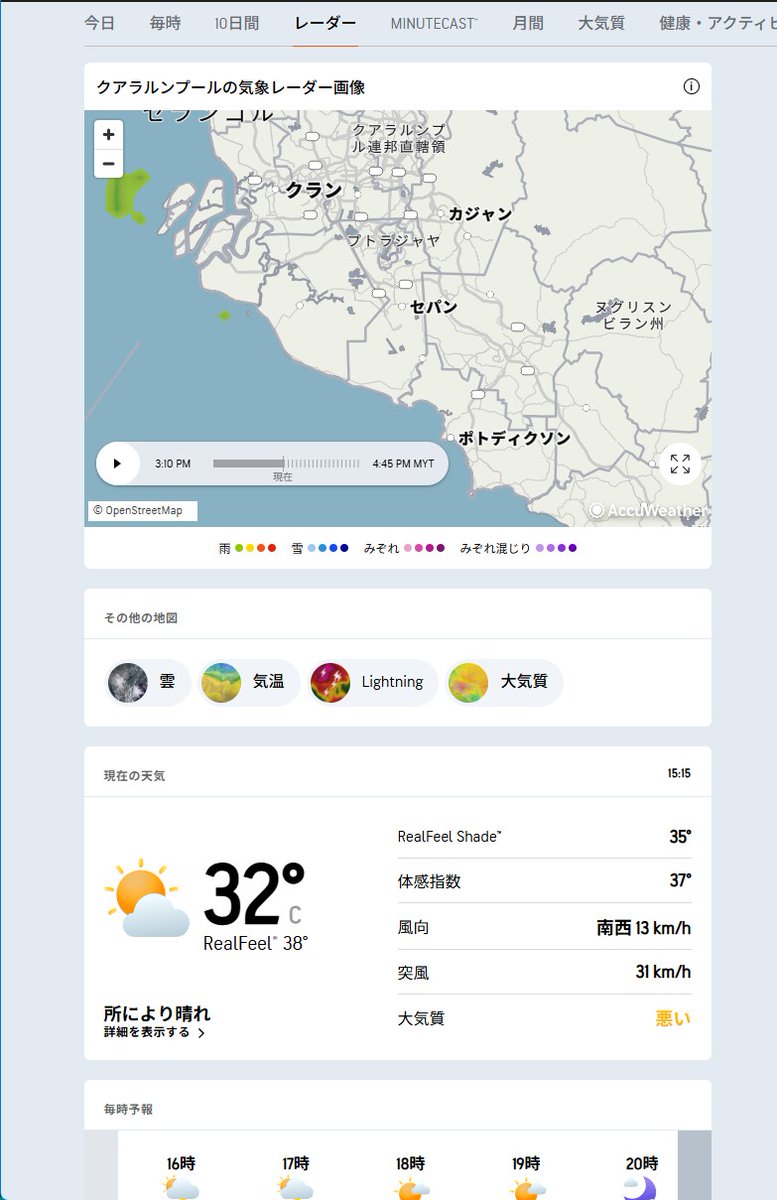The height and width of the screenshot is (1200, 777).
Task: Open the 毎時 tab
Action: [165, 23]
